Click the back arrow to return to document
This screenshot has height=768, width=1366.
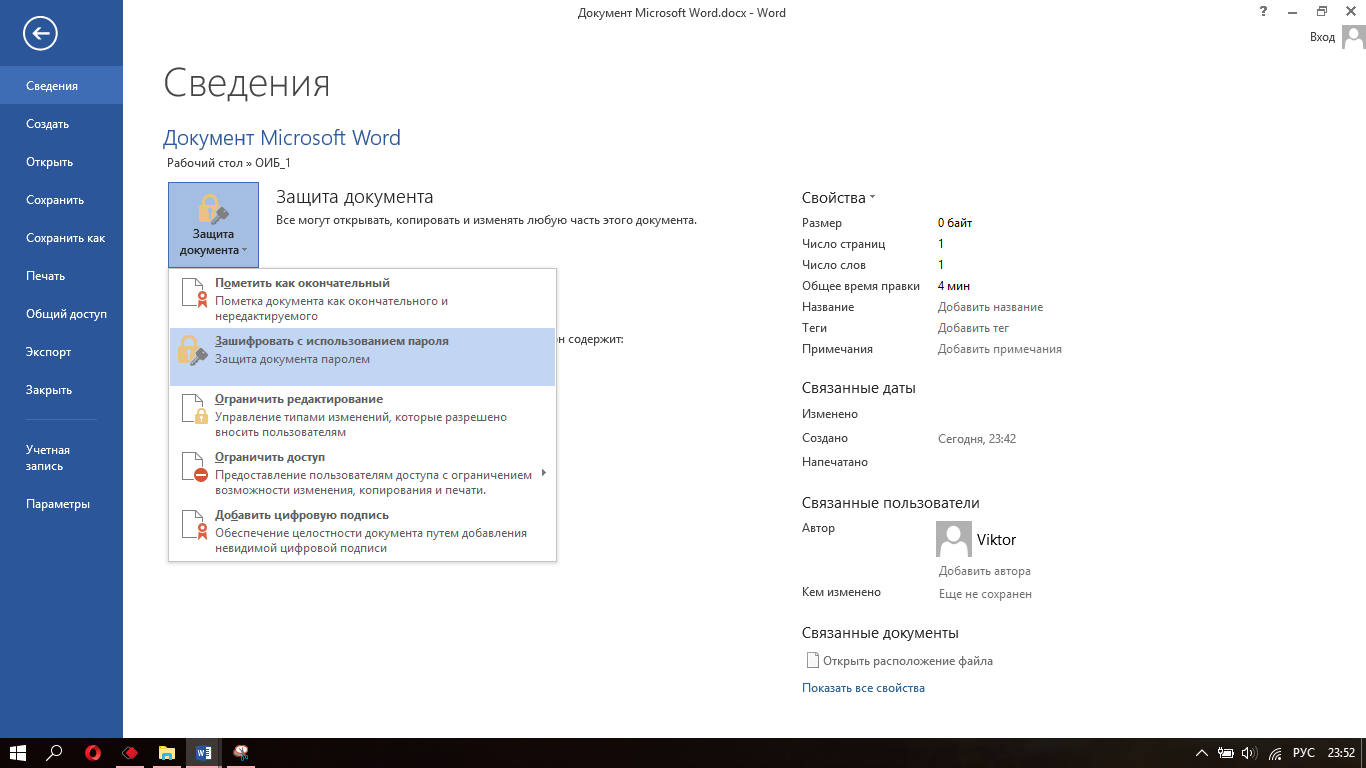coord(41,34)
